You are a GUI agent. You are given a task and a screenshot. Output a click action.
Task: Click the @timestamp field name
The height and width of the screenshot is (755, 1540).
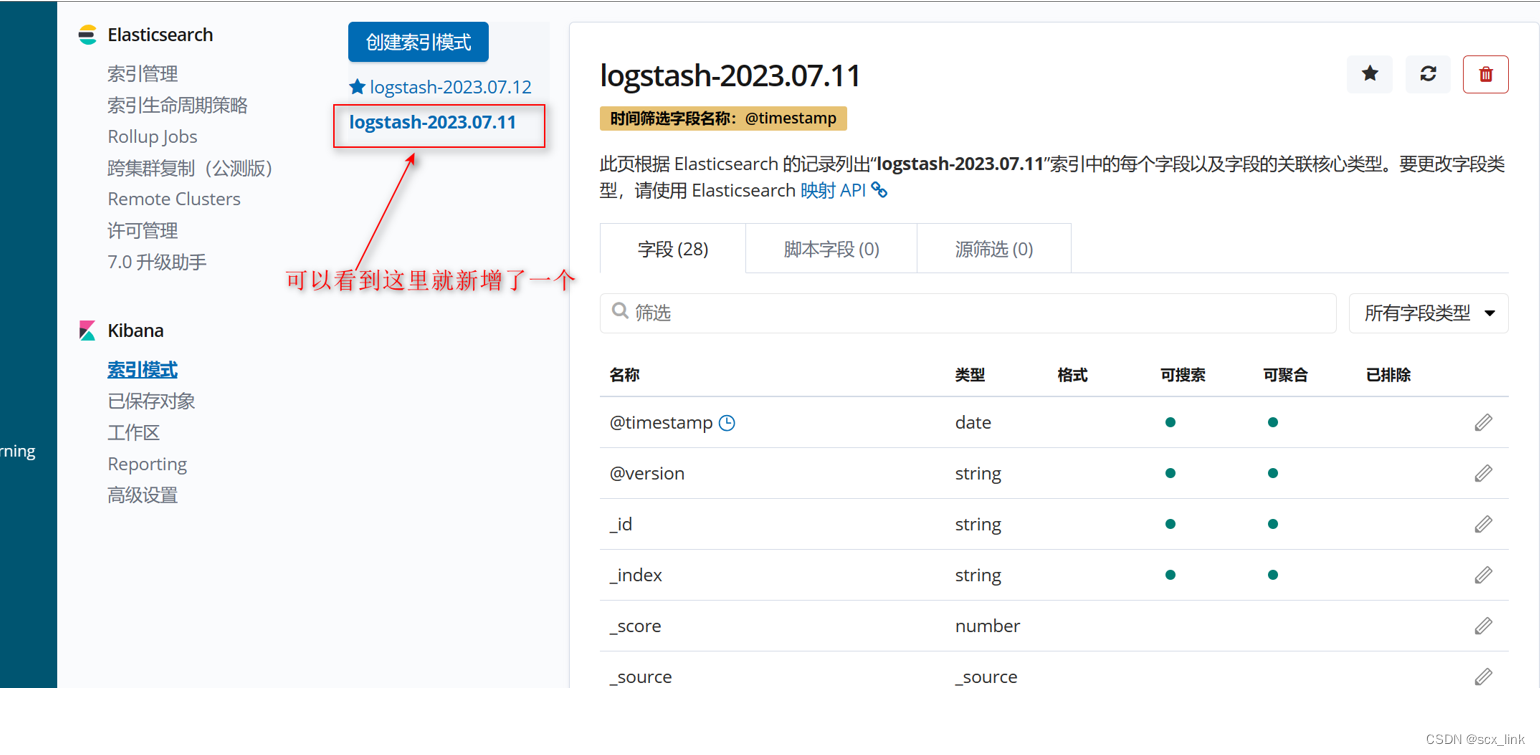pos(661,423)
